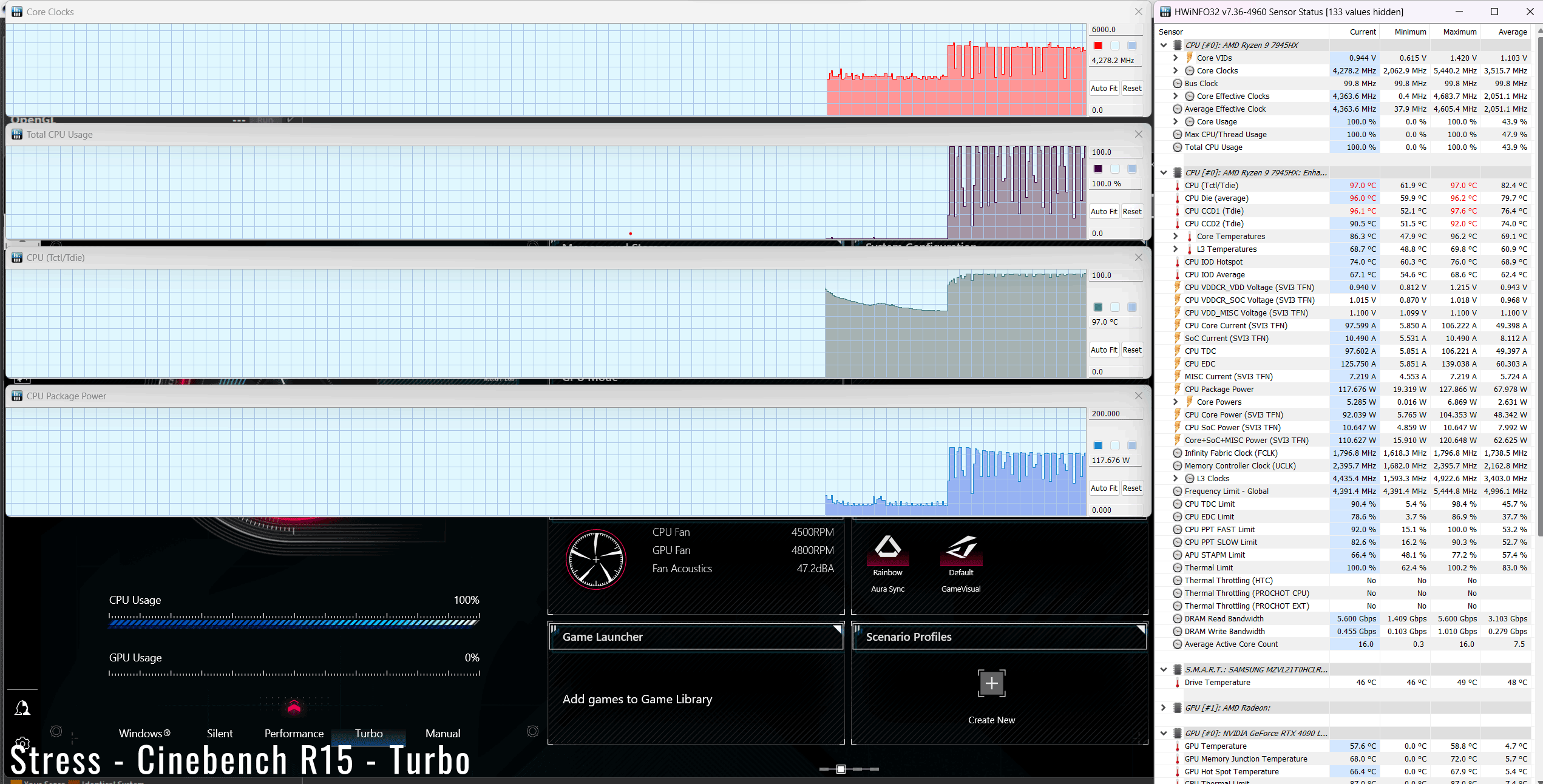Collapse the S.M.A.R.T. Samsung drive group

click(1164, 670)
